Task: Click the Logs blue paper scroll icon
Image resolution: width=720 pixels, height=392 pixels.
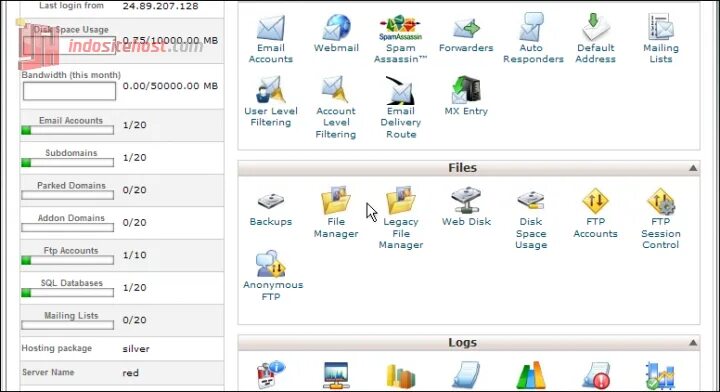Action: coord(466,375)
